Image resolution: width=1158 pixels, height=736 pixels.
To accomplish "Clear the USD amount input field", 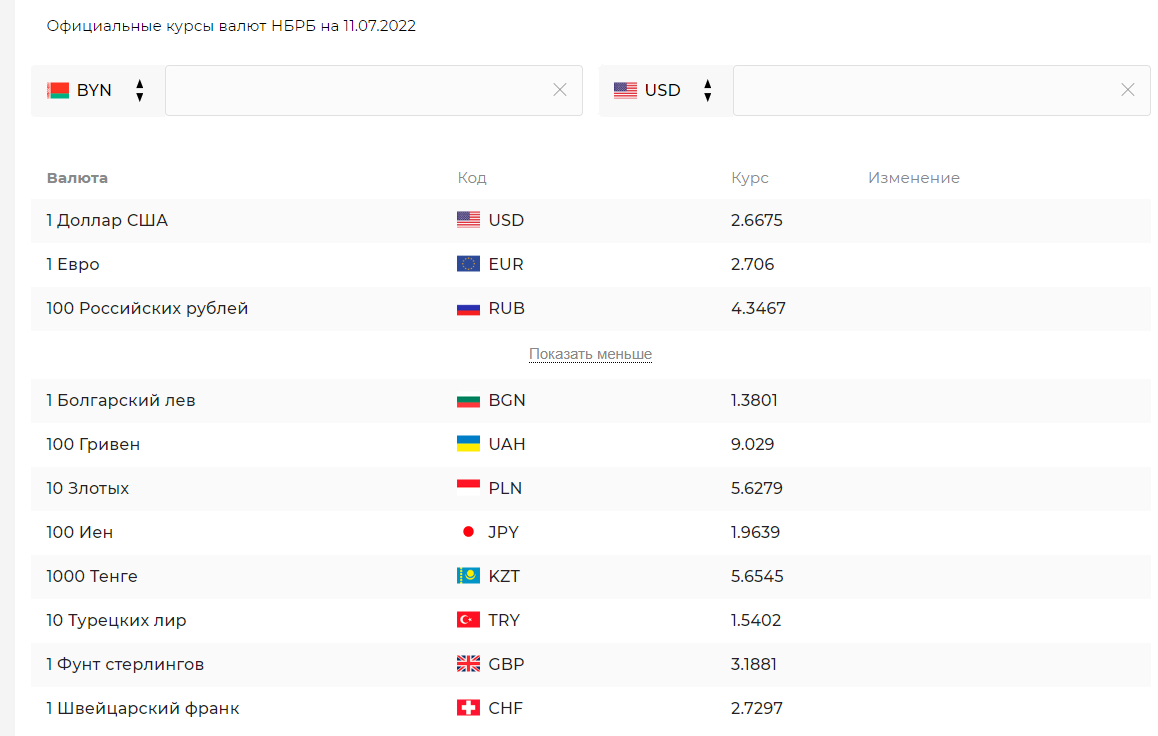I will pyautogui.click(x=1128, y=90).
